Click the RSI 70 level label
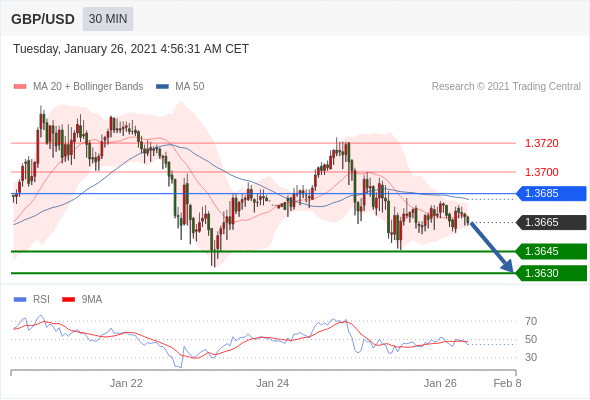 [531, 321]
